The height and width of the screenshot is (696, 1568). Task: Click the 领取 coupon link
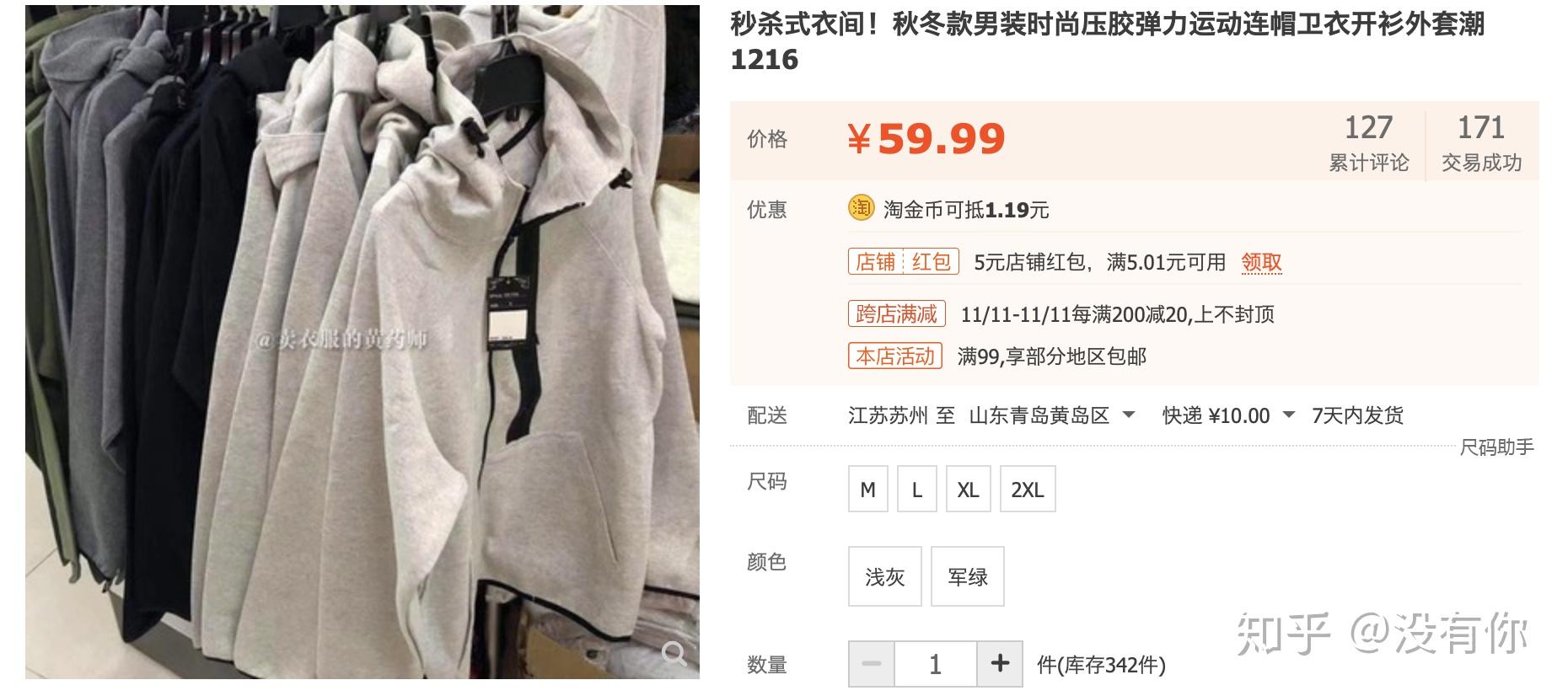coord(1261,263)
